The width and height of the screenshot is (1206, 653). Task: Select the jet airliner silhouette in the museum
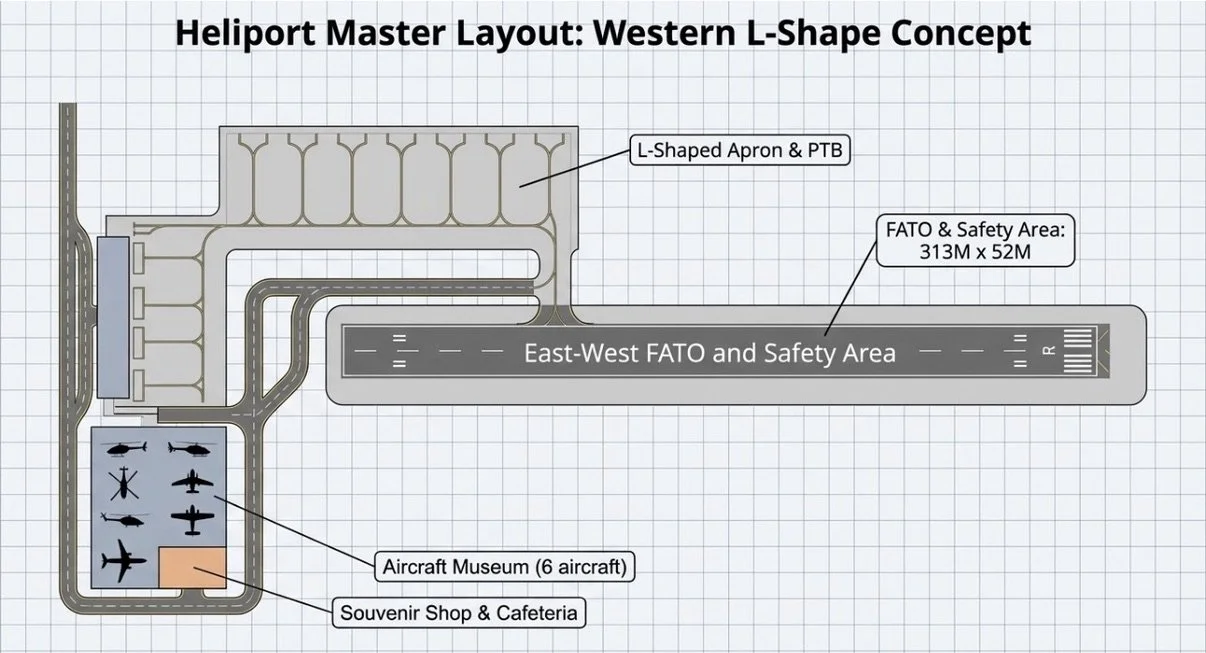click(x=125, y=561)
